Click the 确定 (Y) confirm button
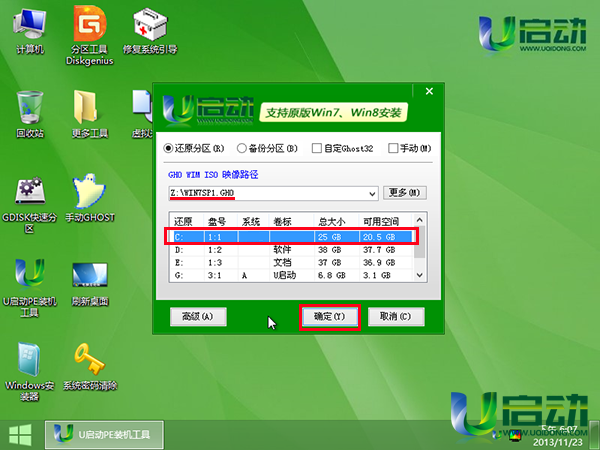 point(330,317)
